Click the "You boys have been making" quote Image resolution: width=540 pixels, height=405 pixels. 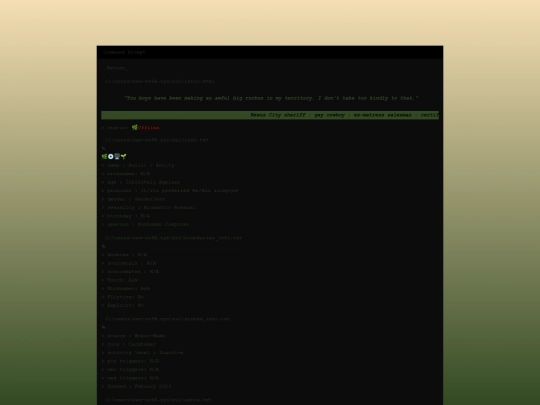(x=271, y=98)
